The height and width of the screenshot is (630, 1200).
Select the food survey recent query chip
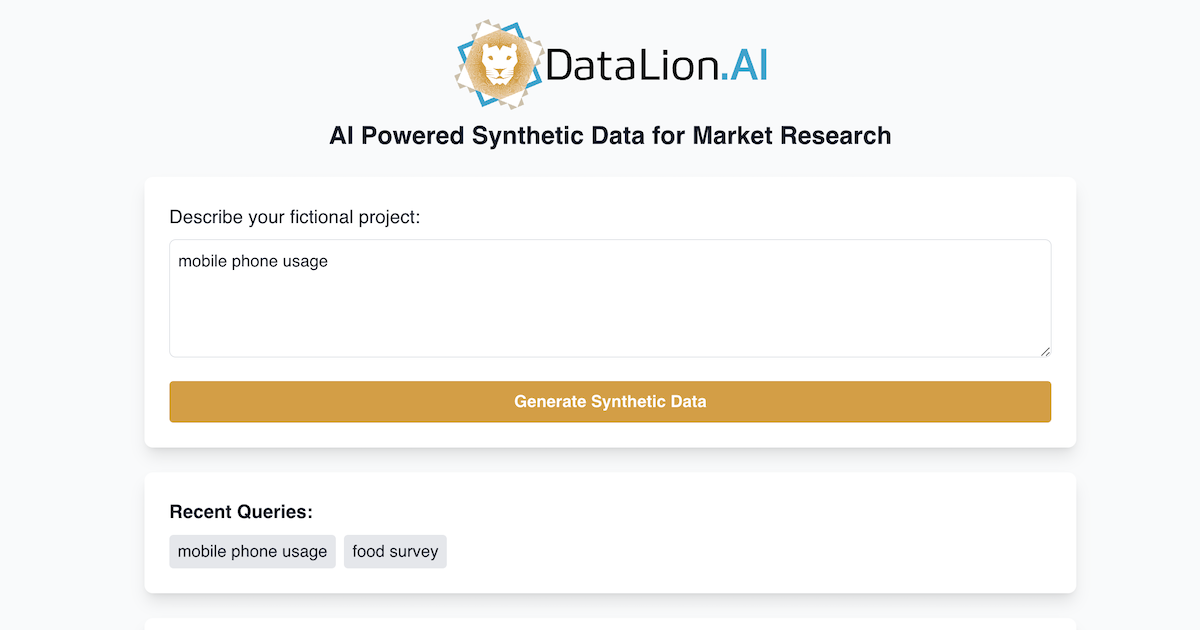click(x=395, y=551)
